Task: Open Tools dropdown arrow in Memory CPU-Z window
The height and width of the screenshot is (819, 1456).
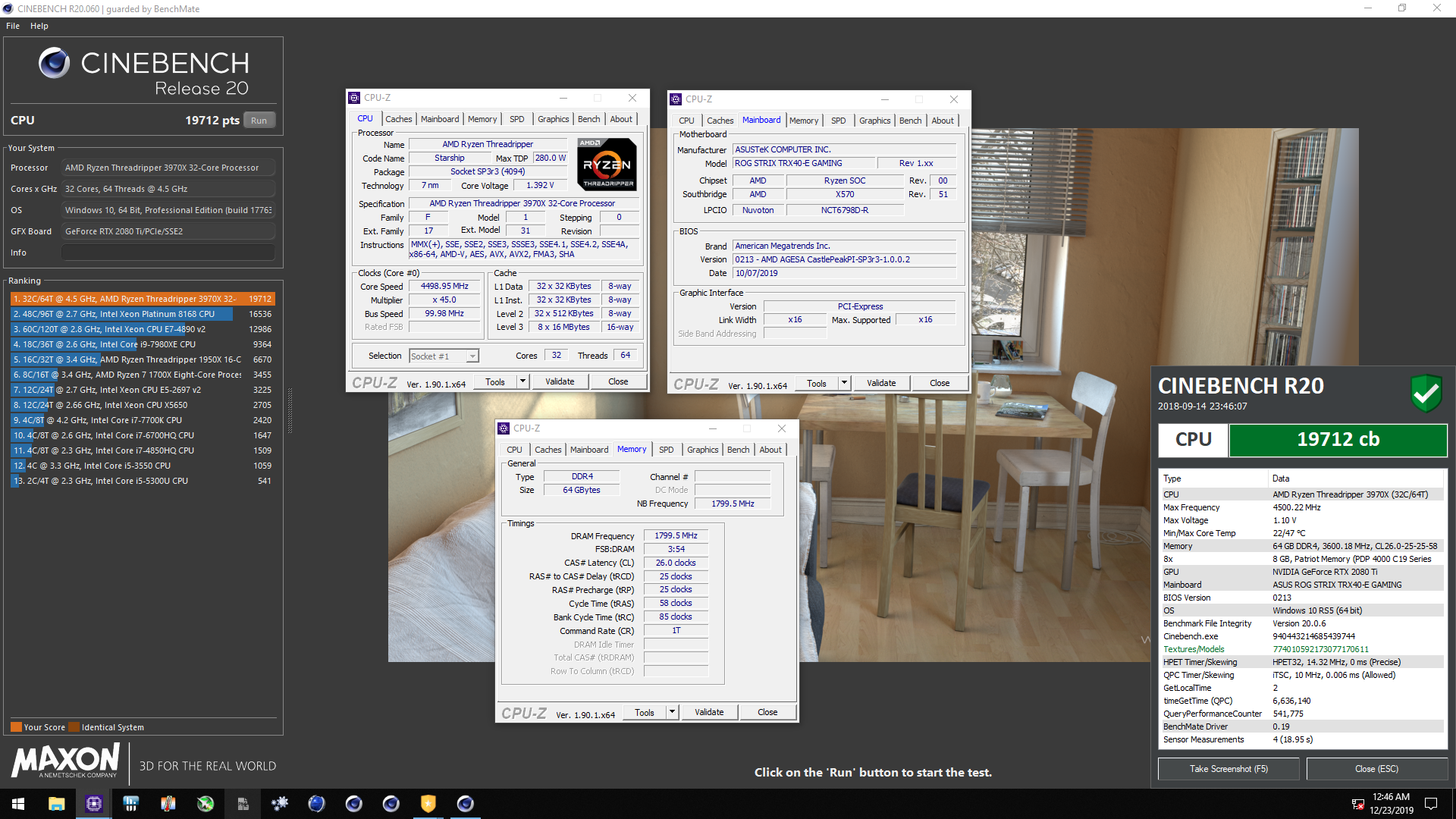Action: coord(672,712)
